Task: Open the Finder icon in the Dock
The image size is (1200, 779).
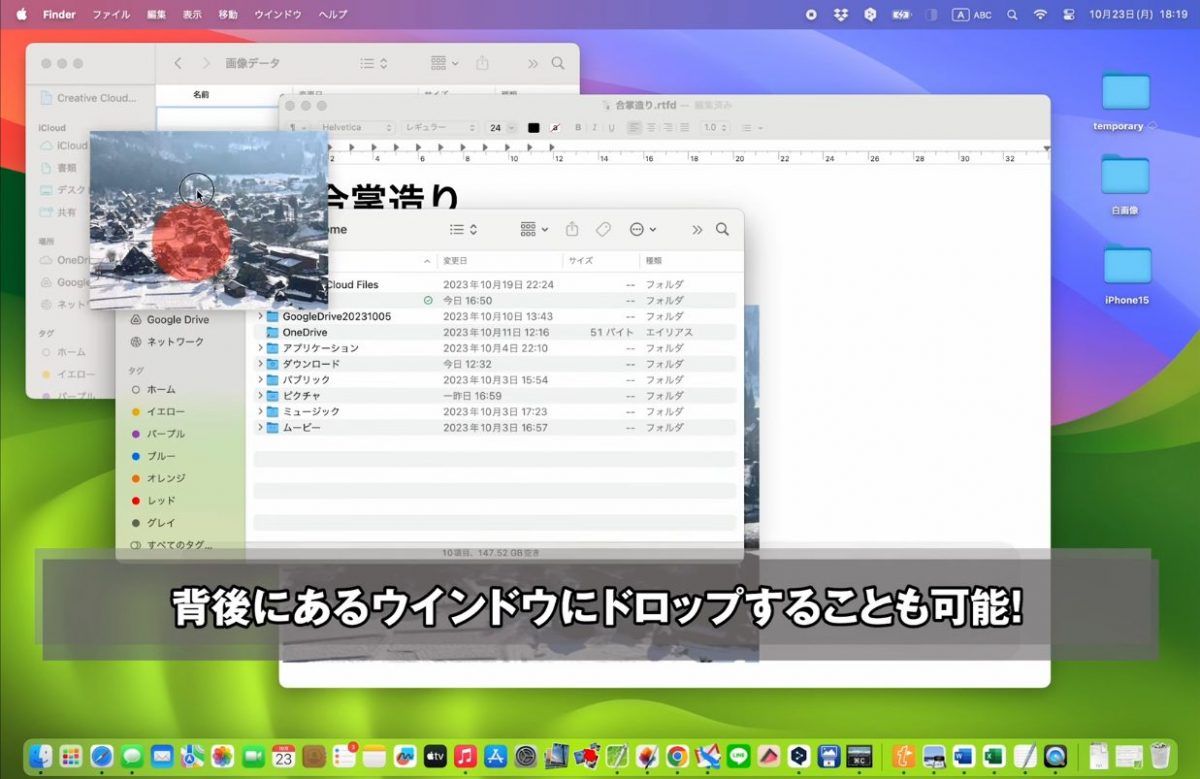Action: [x=41, y=756]
